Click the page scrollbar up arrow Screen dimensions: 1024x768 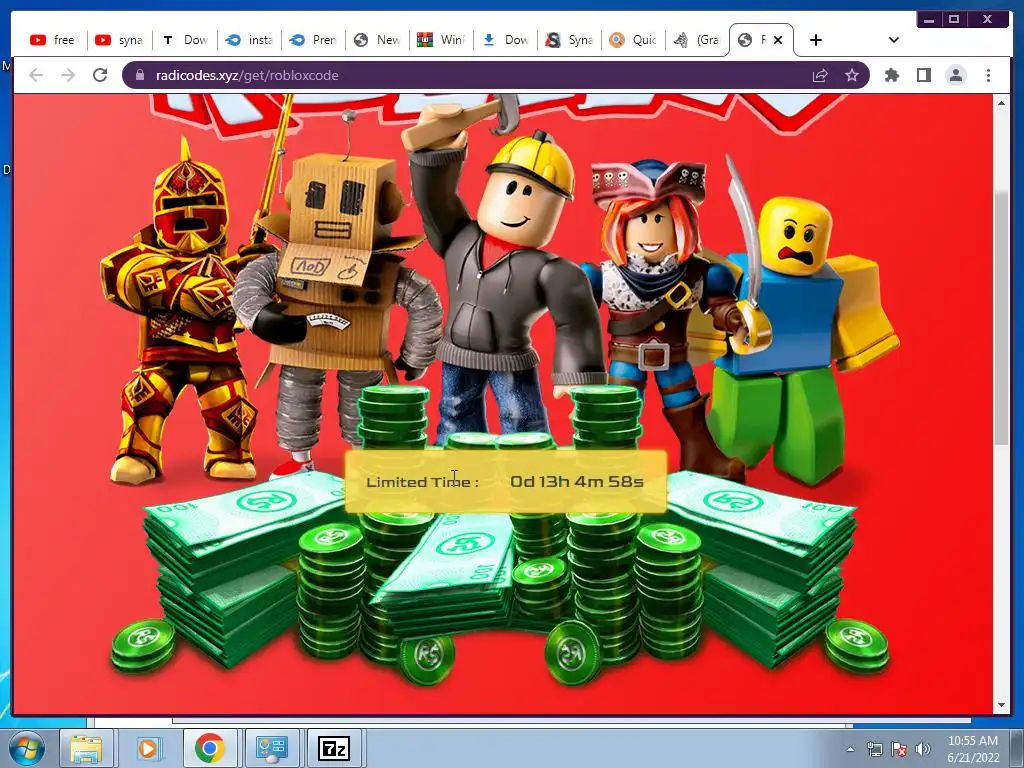click(1001, 103)
